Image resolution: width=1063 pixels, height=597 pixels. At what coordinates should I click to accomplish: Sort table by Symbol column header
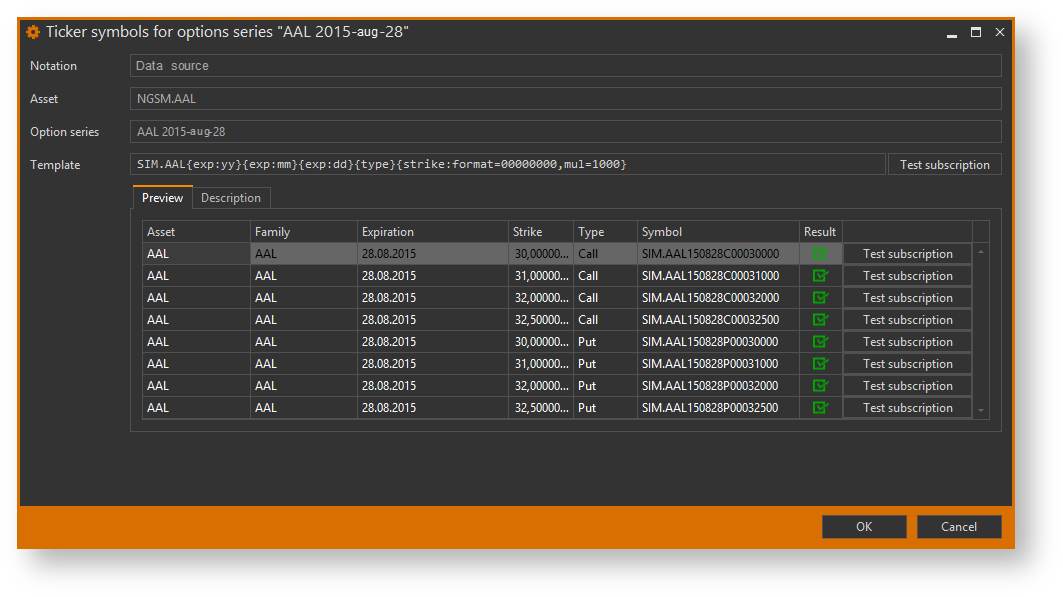[x=718, y=232]
